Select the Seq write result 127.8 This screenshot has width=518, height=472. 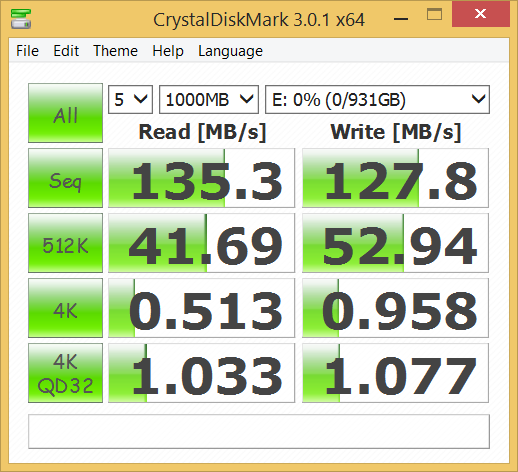tap(395, 178)
